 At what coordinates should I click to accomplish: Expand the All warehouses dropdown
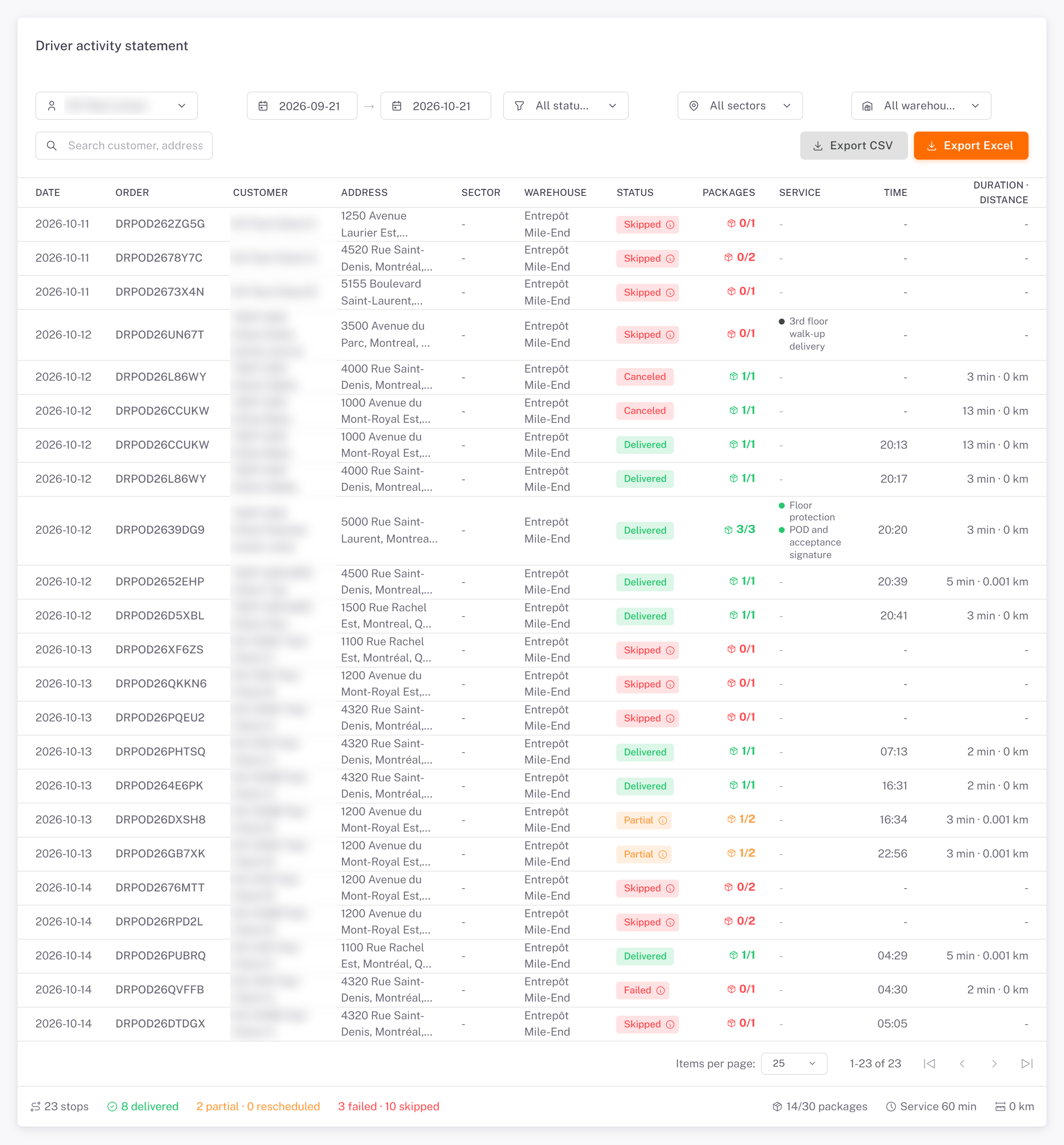(x=921, y=106)
